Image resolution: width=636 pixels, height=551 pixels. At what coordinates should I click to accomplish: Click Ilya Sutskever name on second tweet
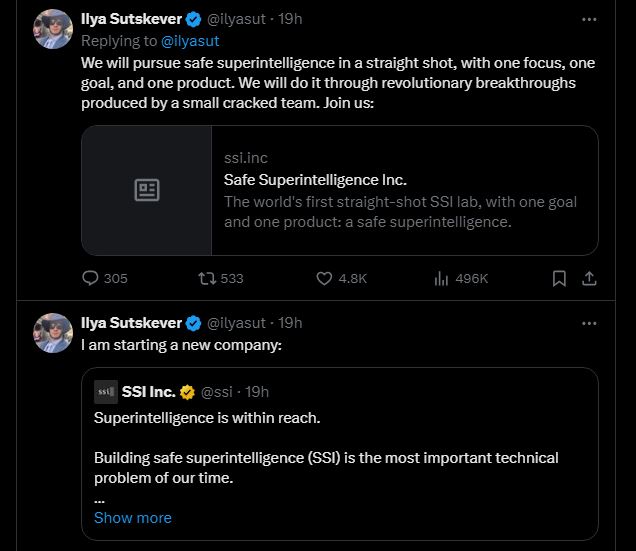click(131, 323)
